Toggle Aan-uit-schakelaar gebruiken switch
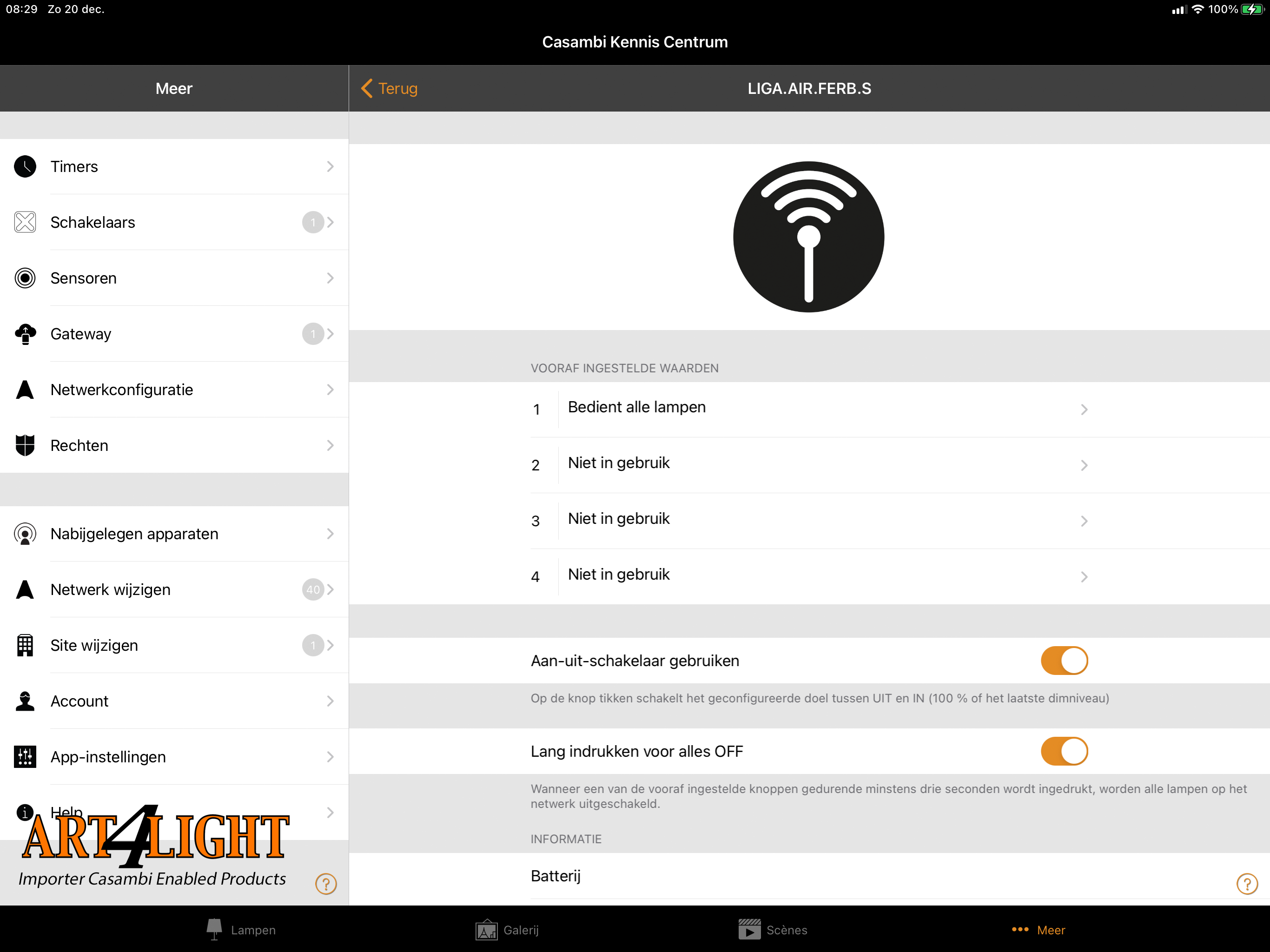This screenshot has width=1270, height=952. click(x=1063, y=660)
